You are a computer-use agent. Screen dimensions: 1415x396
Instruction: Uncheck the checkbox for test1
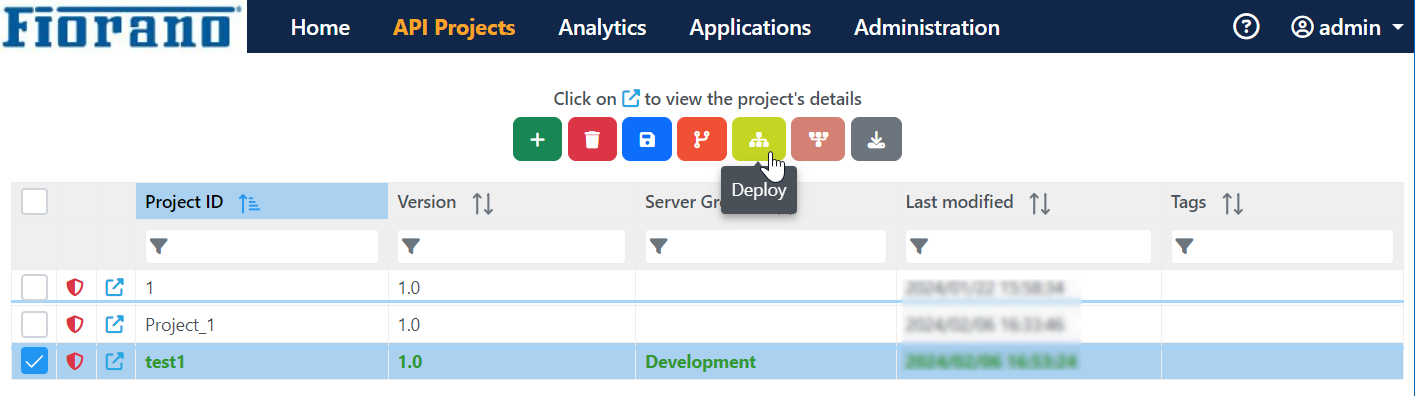[x=35, y=361]
